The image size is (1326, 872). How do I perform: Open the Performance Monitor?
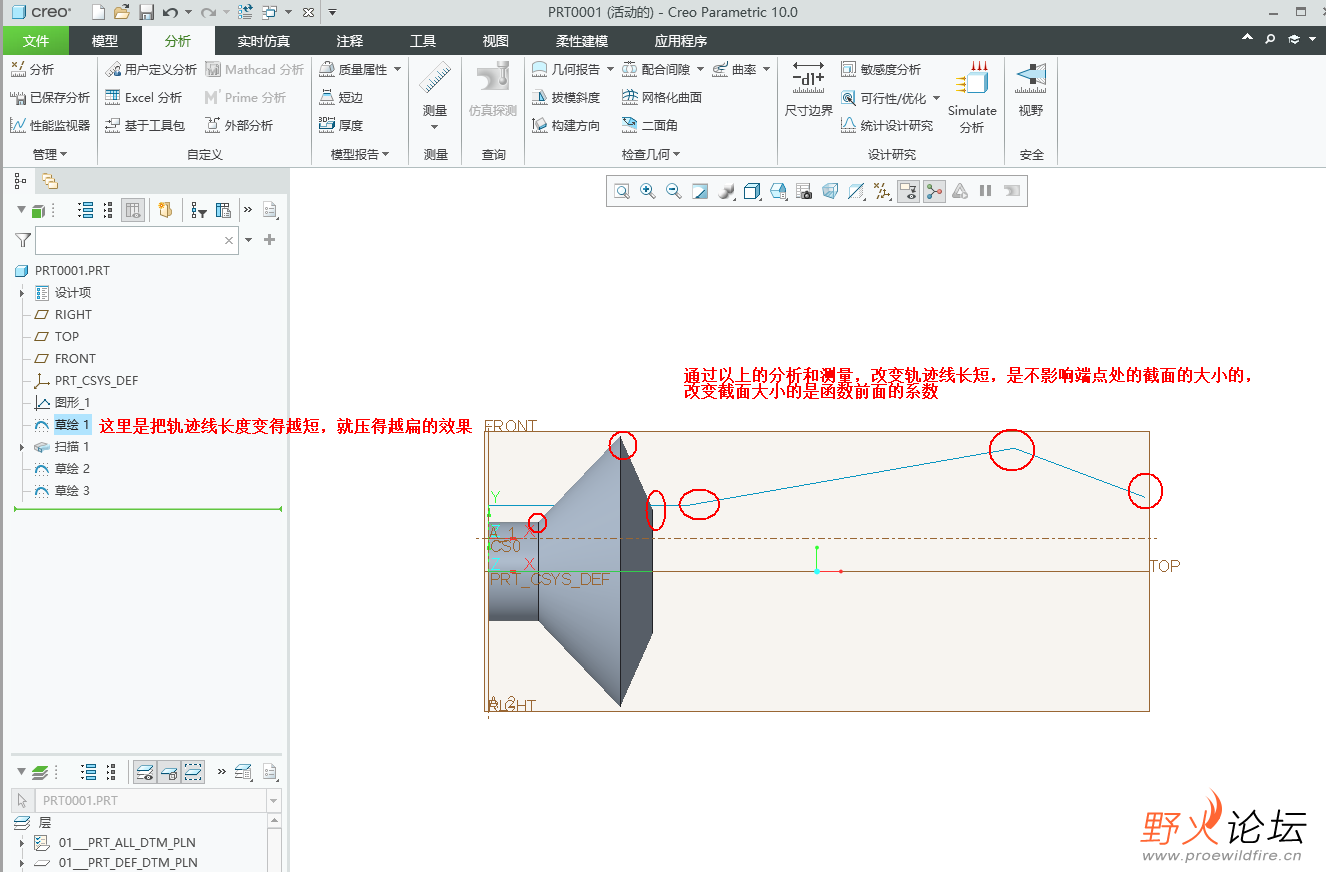click(50, 125)
